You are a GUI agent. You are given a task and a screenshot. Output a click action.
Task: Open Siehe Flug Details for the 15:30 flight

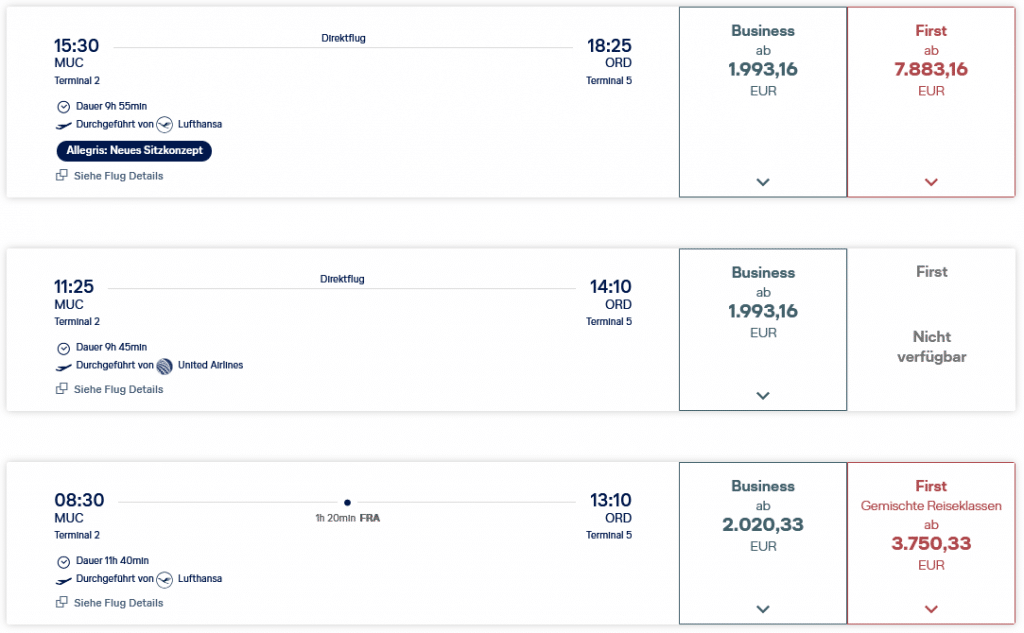click(x=118, y=176)
